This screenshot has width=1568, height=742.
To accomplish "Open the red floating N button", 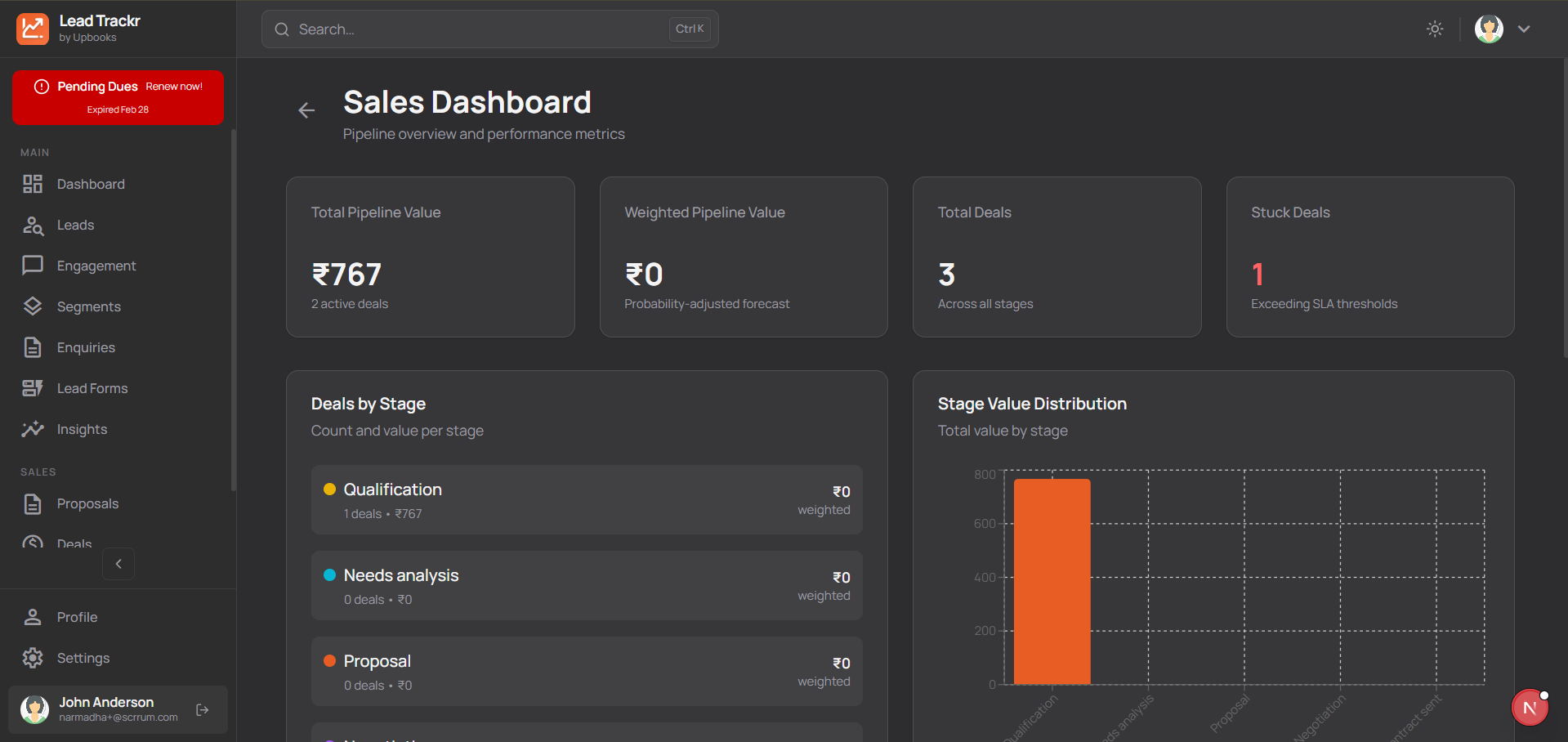I will (1530, 708).
